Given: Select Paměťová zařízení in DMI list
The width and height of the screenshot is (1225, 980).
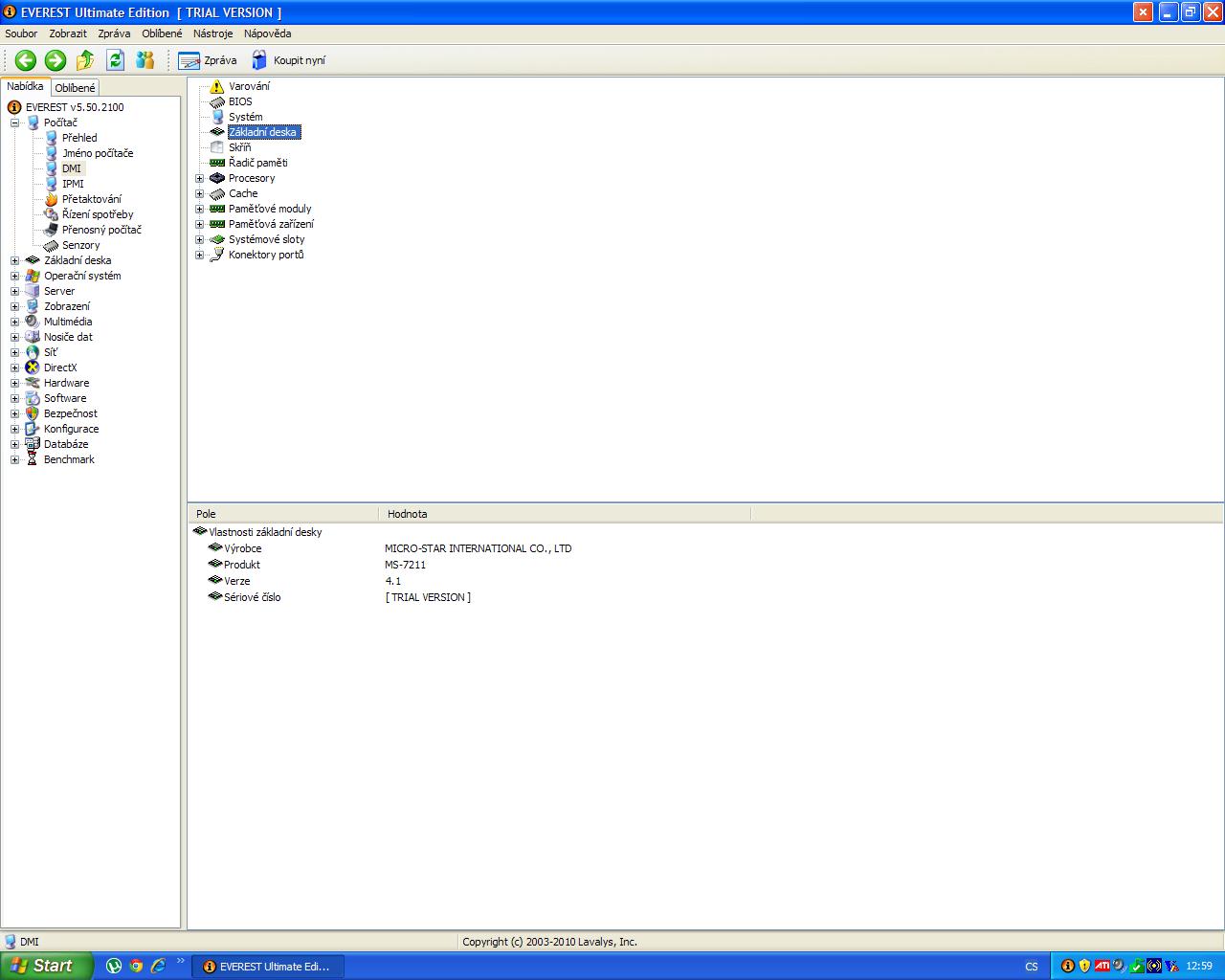Looking at the screenshot, I should click(271, 224).
